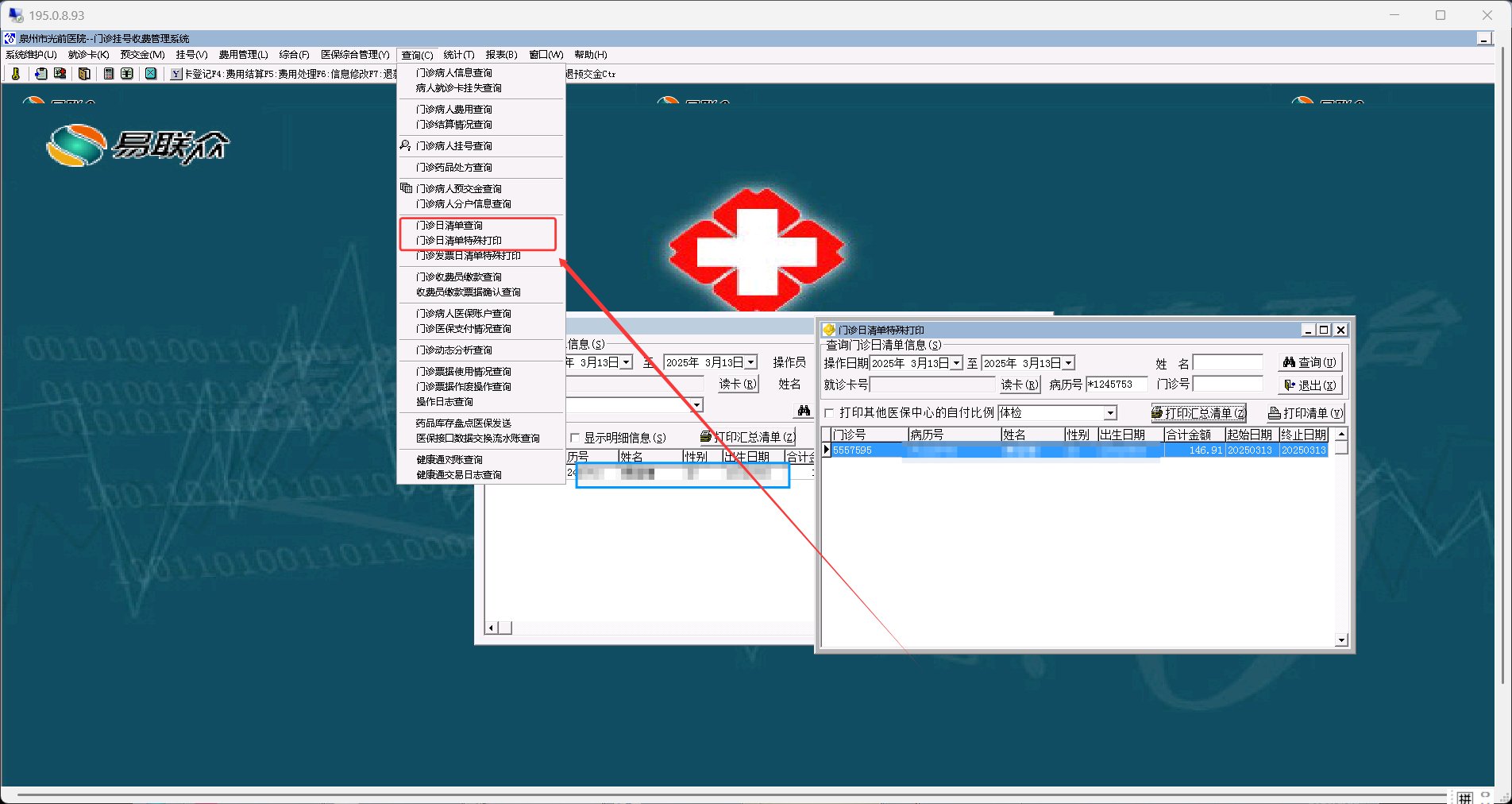1512x804 pixels.
Task: Choose 门诊药品处方查询 from the menu
Action: (454, 168)
